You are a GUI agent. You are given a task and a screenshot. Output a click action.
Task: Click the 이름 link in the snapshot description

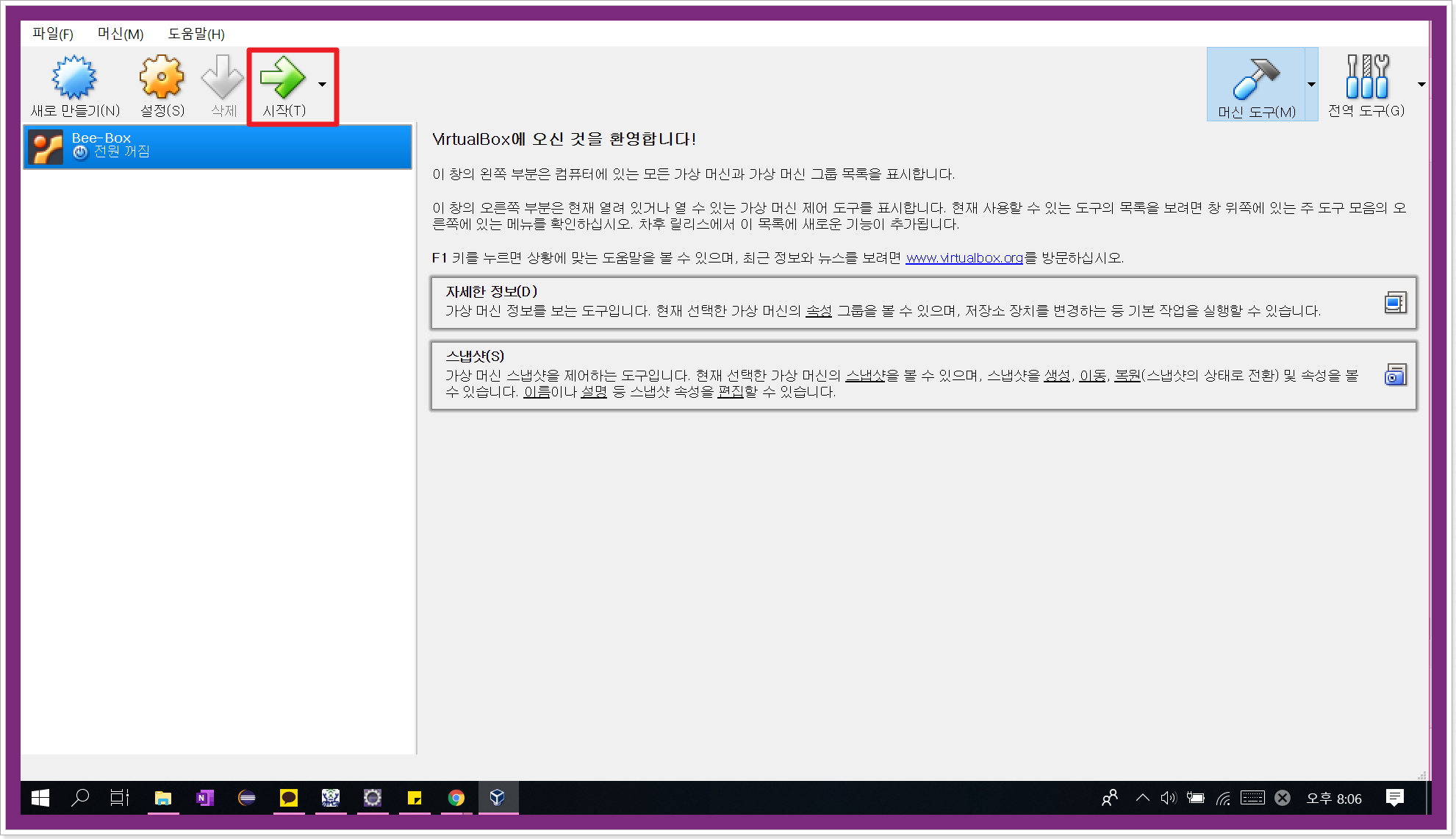537,392
